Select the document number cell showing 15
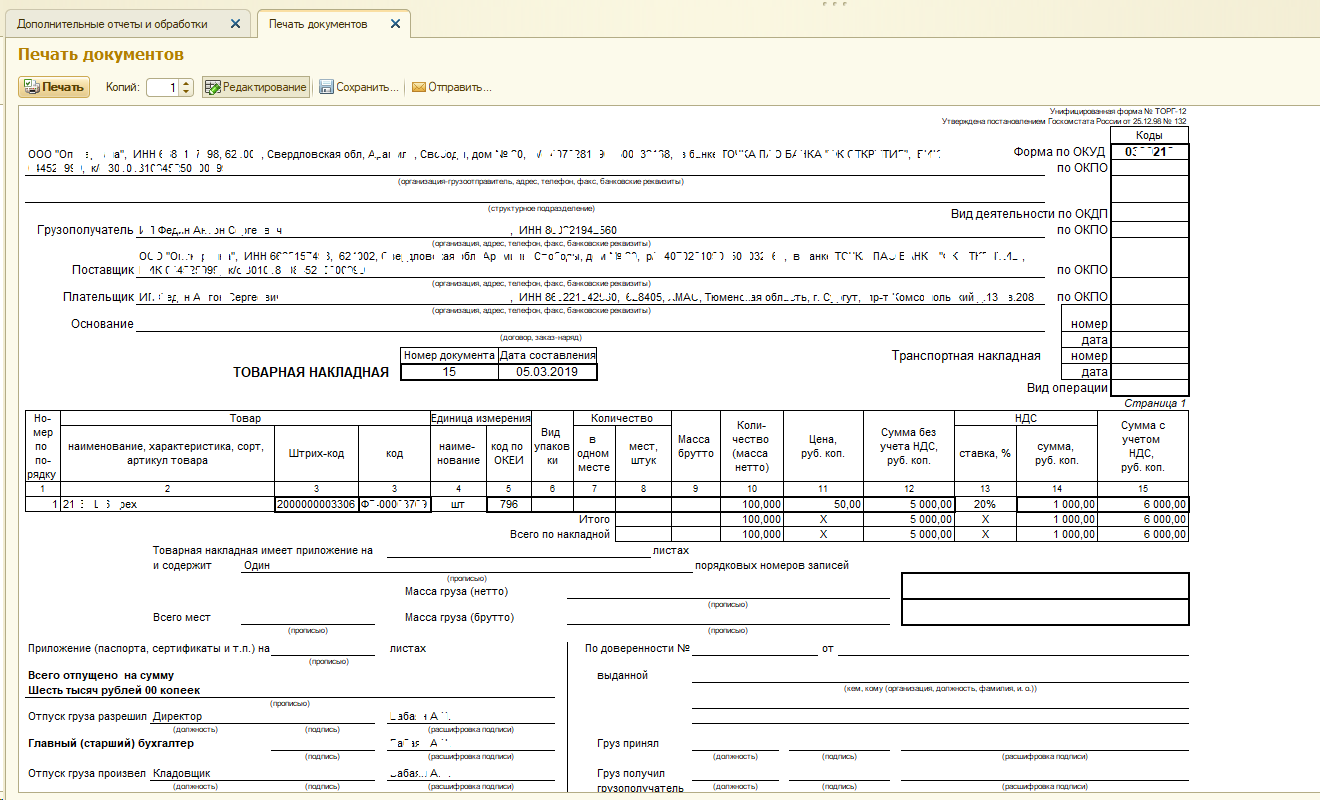The width and height of the screenshot is (1320, 800). tap(449, 372)
